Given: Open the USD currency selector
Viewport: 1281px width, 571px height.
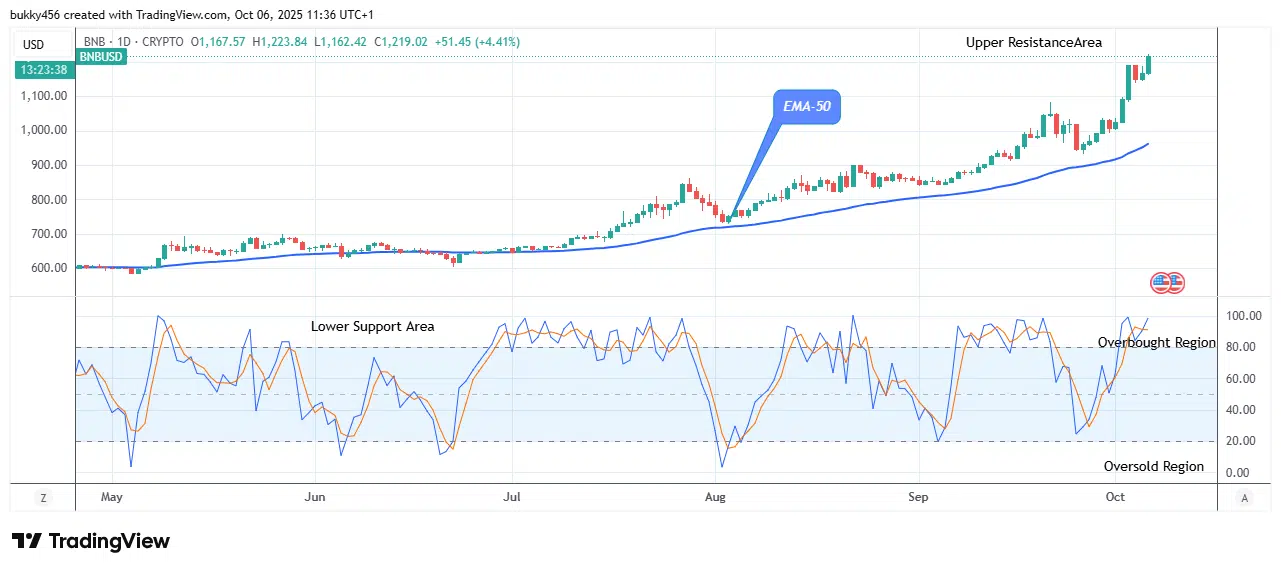Looking at the screenshot, I should [x=34, y=44].
